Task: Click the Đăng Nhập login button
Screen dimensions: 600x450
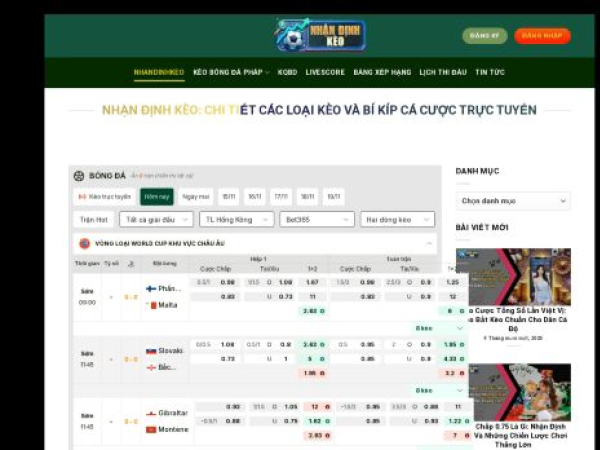Action: tap(542, 36)
